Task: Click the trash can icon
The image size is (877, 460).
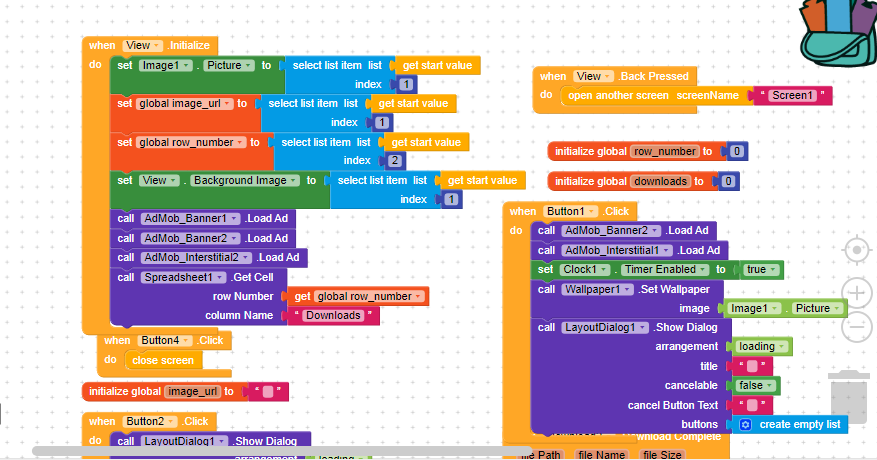Action: 848,397
